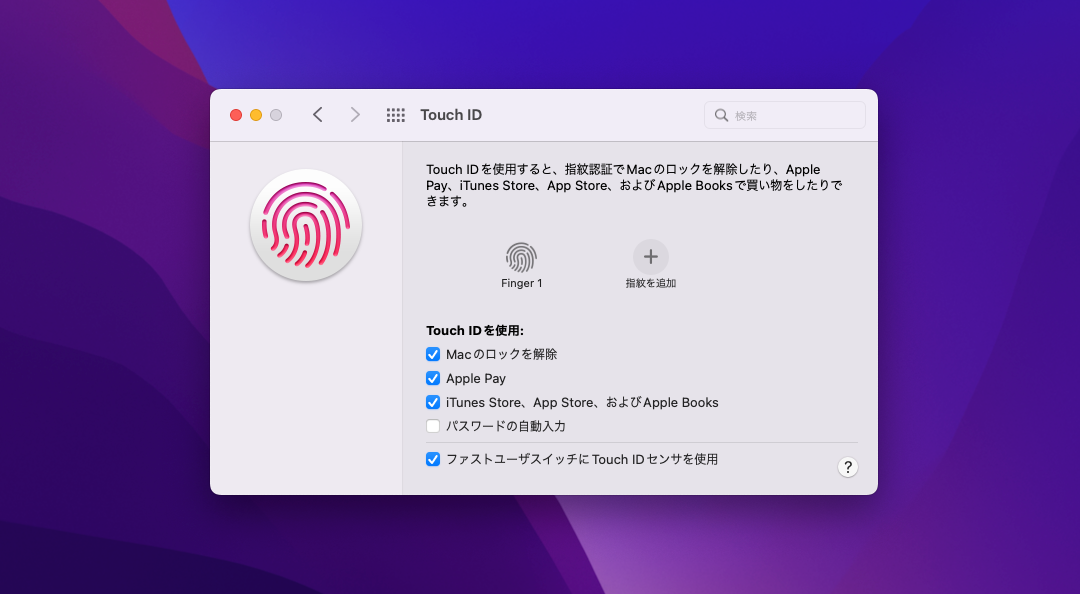Click the 指紋を追加 label
This screenshot has width=1080, height=594.
tap(651, 284)
